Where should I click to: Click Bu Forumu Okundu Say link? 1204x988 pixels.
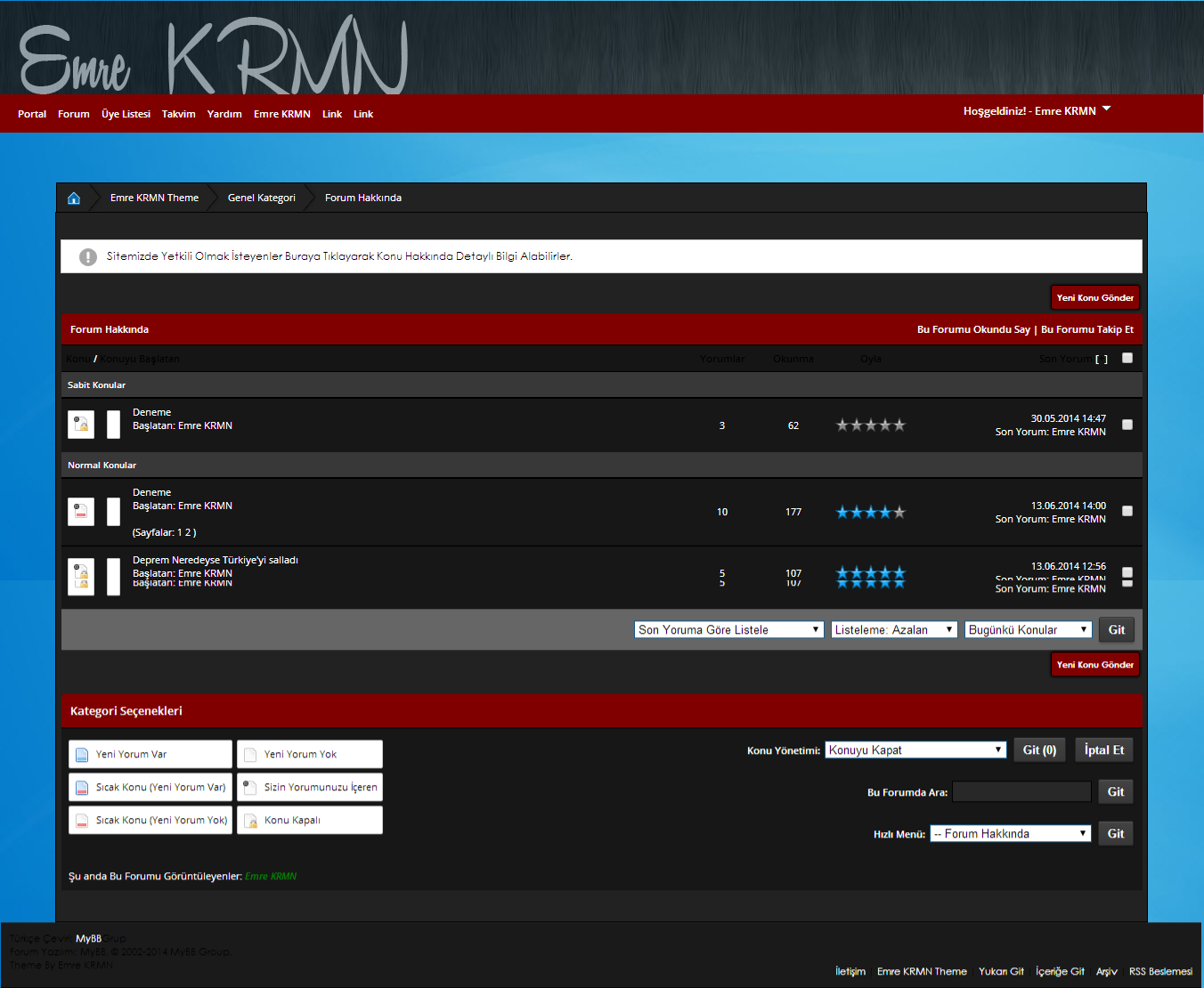(973, 329)
